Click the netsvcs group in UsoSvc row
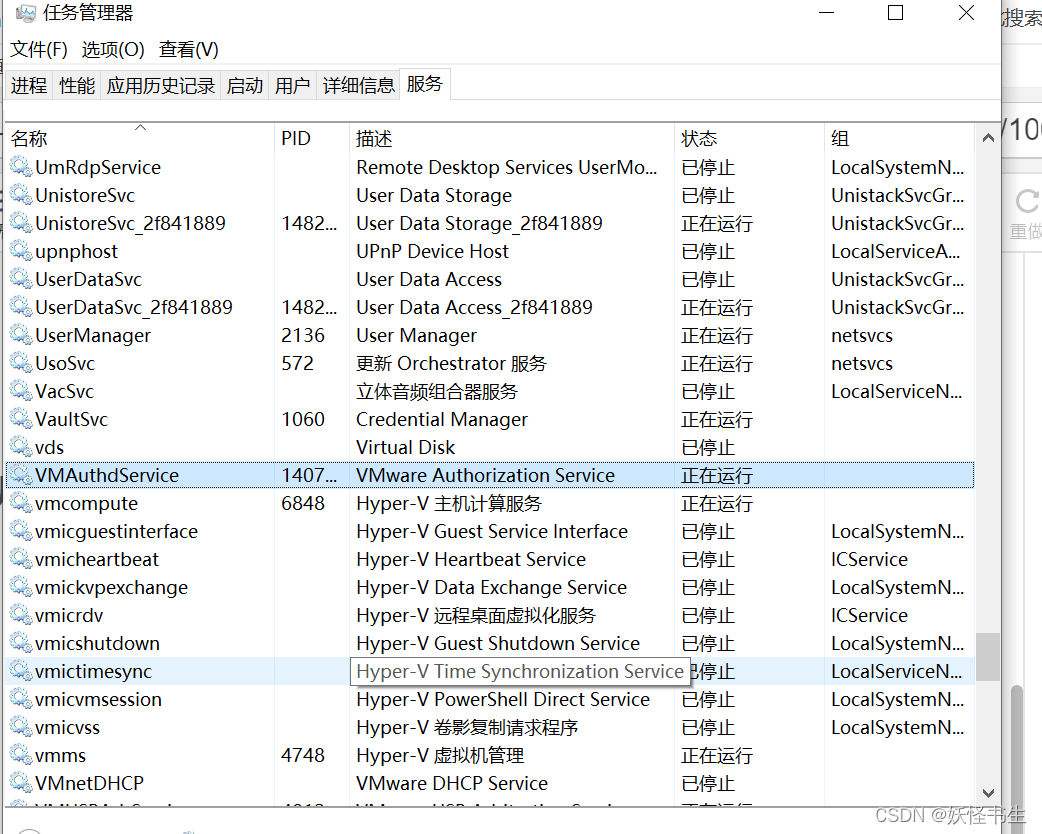This screenshot has width=1042, height=834. (x=862, y=364)
